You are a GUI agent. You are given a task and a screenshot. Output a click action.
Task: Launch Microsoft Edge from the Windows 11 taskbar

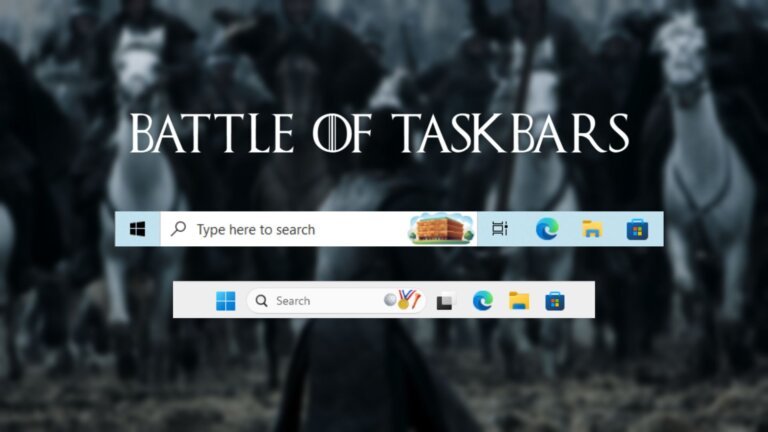tap(482, 301)
